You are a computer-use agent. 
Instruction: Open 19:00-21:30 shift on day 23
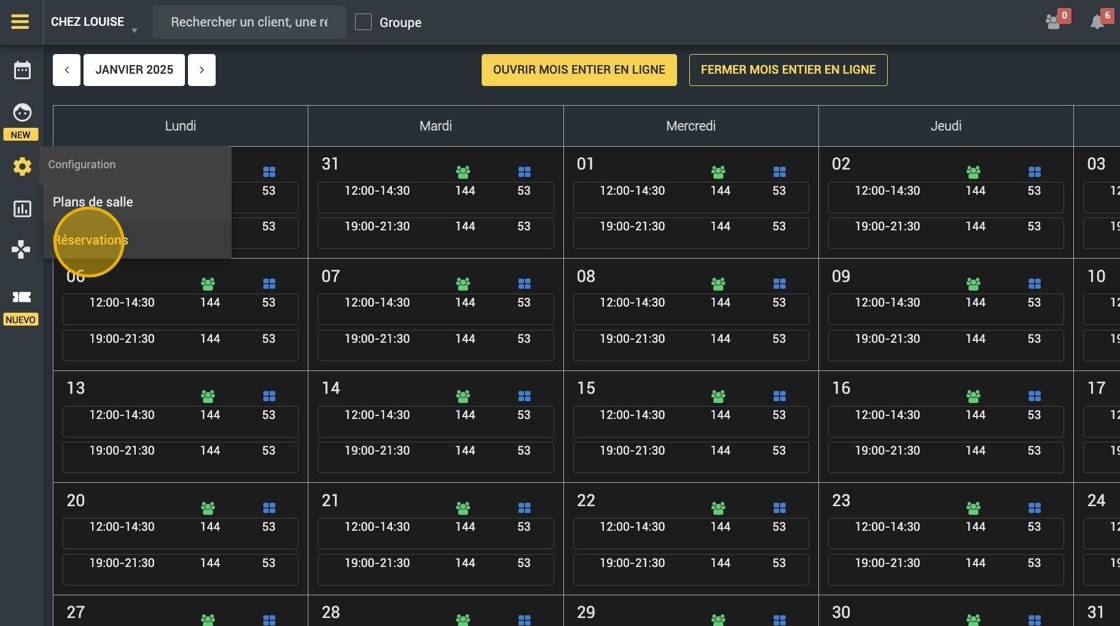coord(946,569)
